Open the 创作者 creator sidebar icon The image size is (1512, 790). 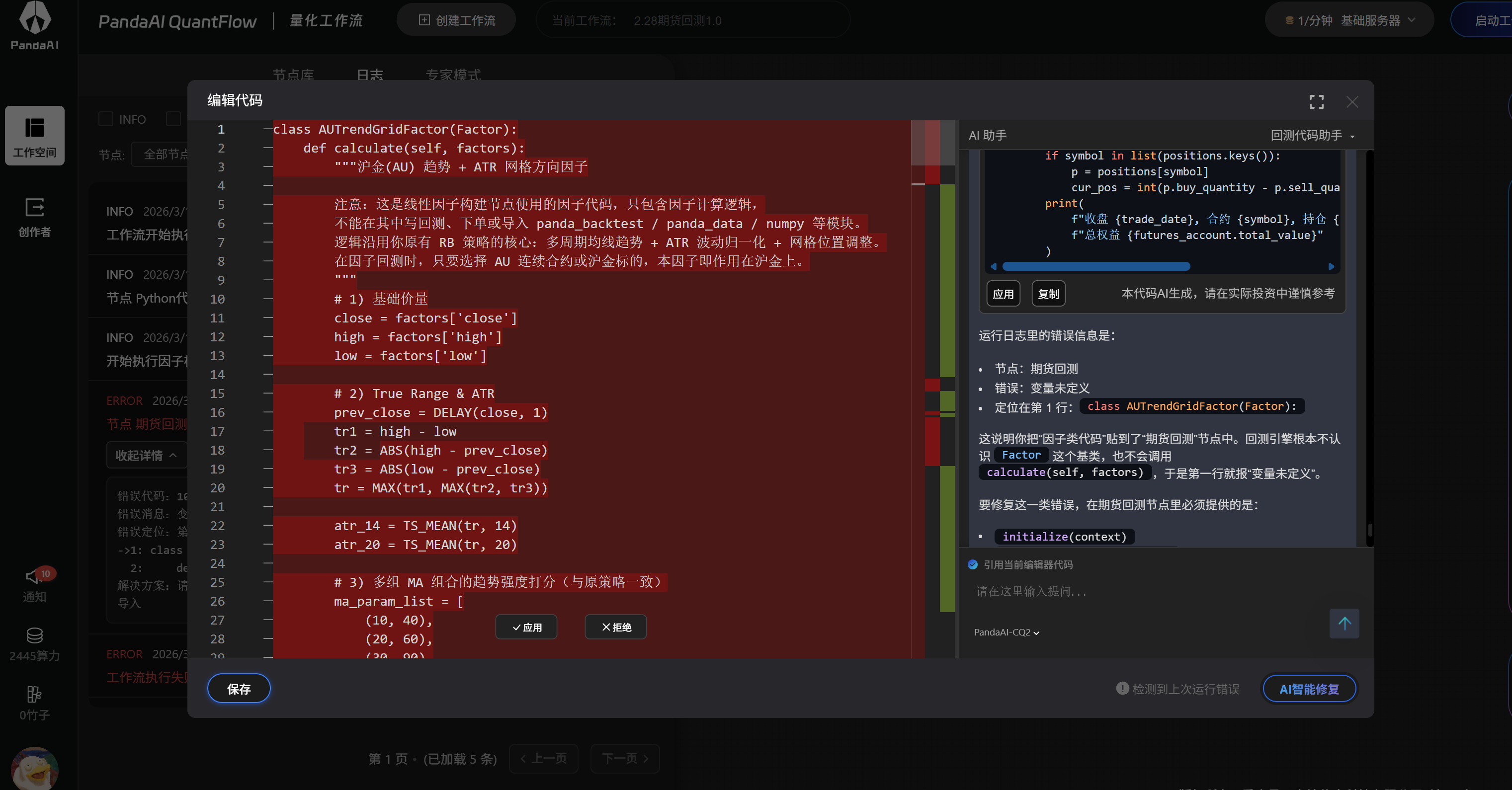35,217
